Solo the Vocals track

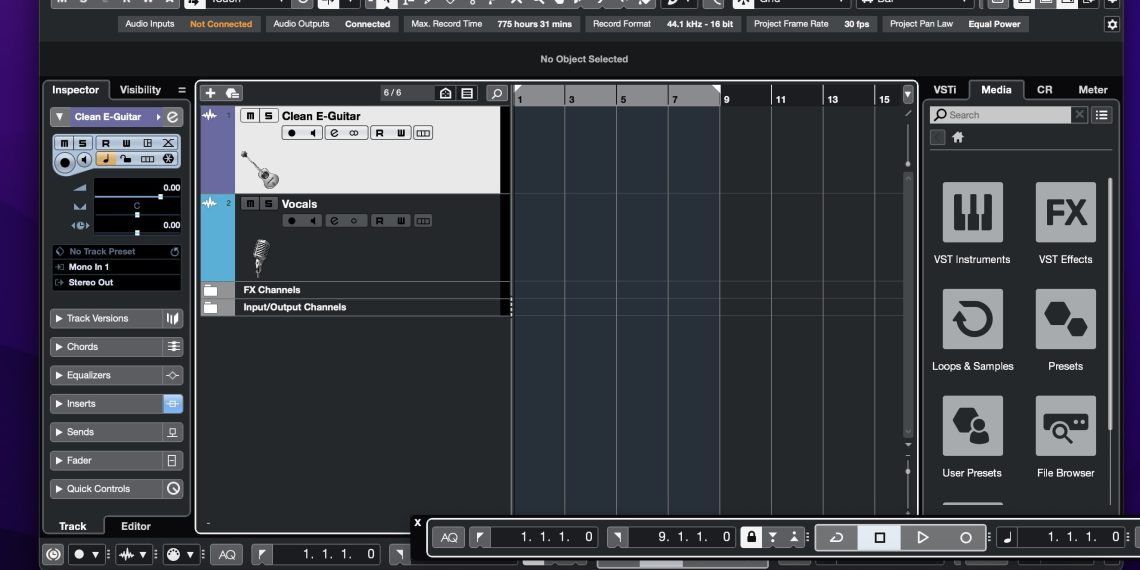coord(268,204)
